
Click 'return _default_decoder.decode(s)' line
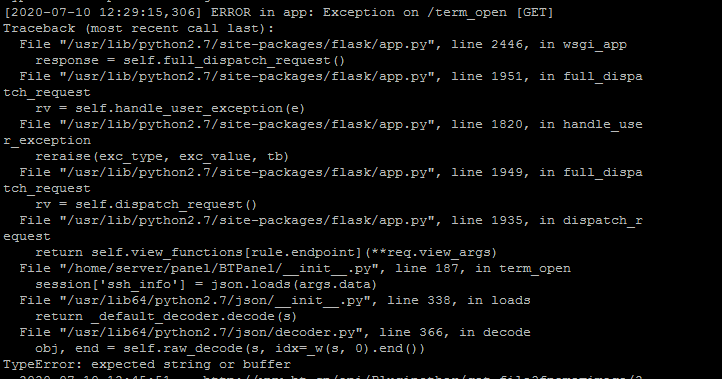[166, 317]
